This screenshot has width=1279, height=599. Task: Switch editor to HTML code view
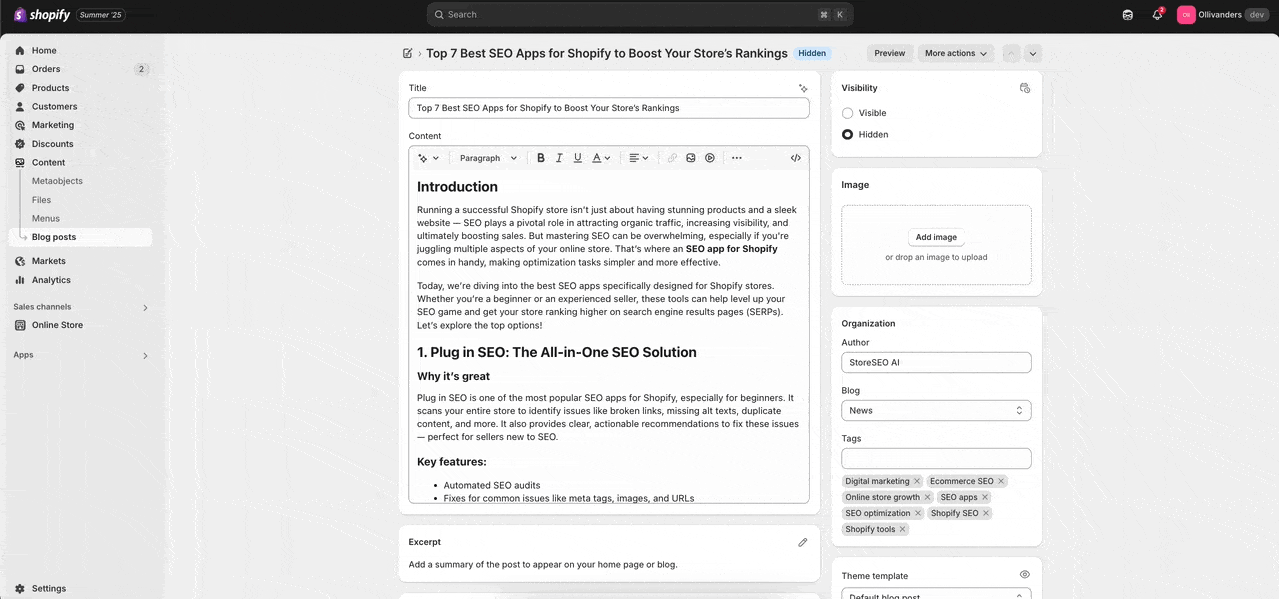coord(796,158)
